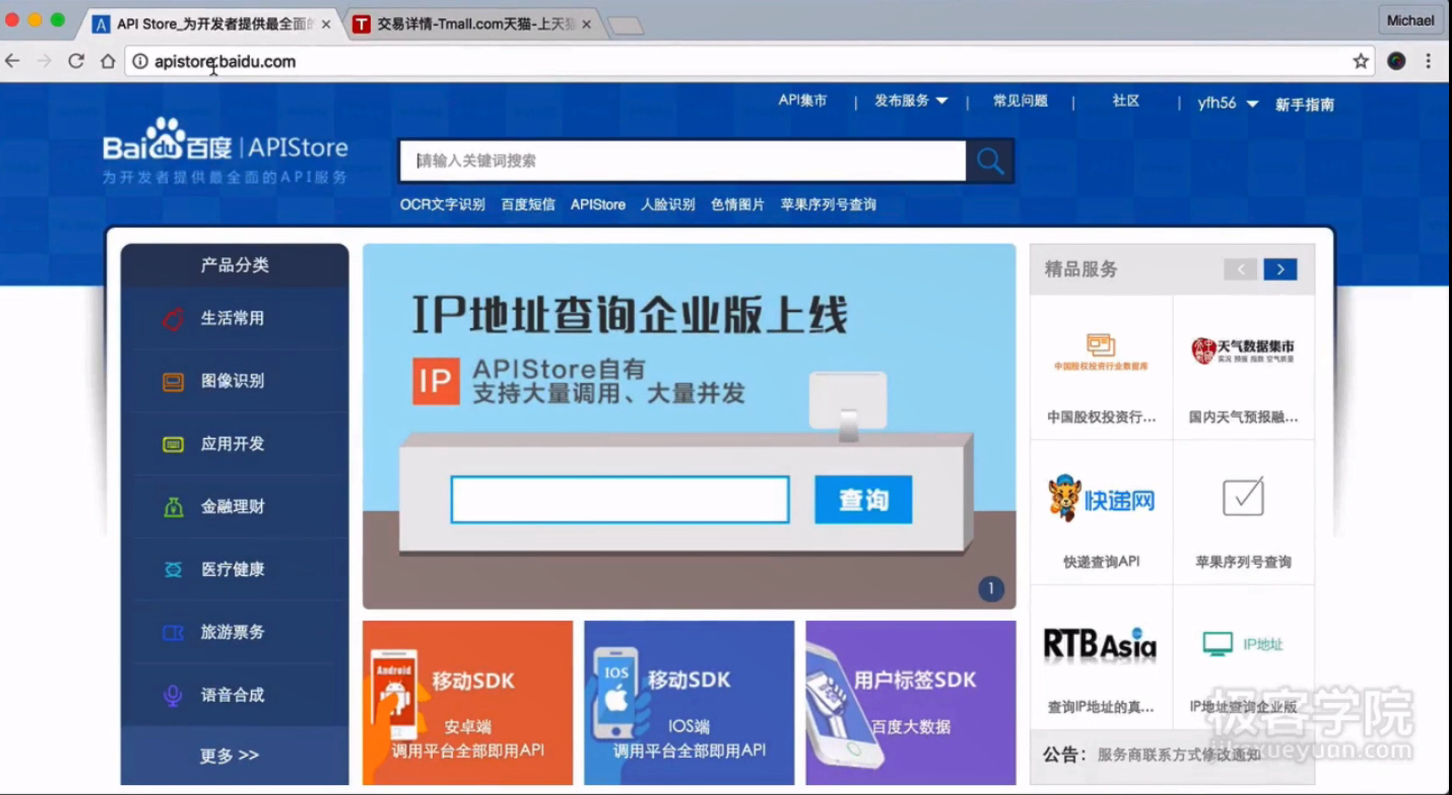The height and width of the screenshot is (795, 1452).
Task: Expand 更多 >> categories
Action: coord(230,755)
